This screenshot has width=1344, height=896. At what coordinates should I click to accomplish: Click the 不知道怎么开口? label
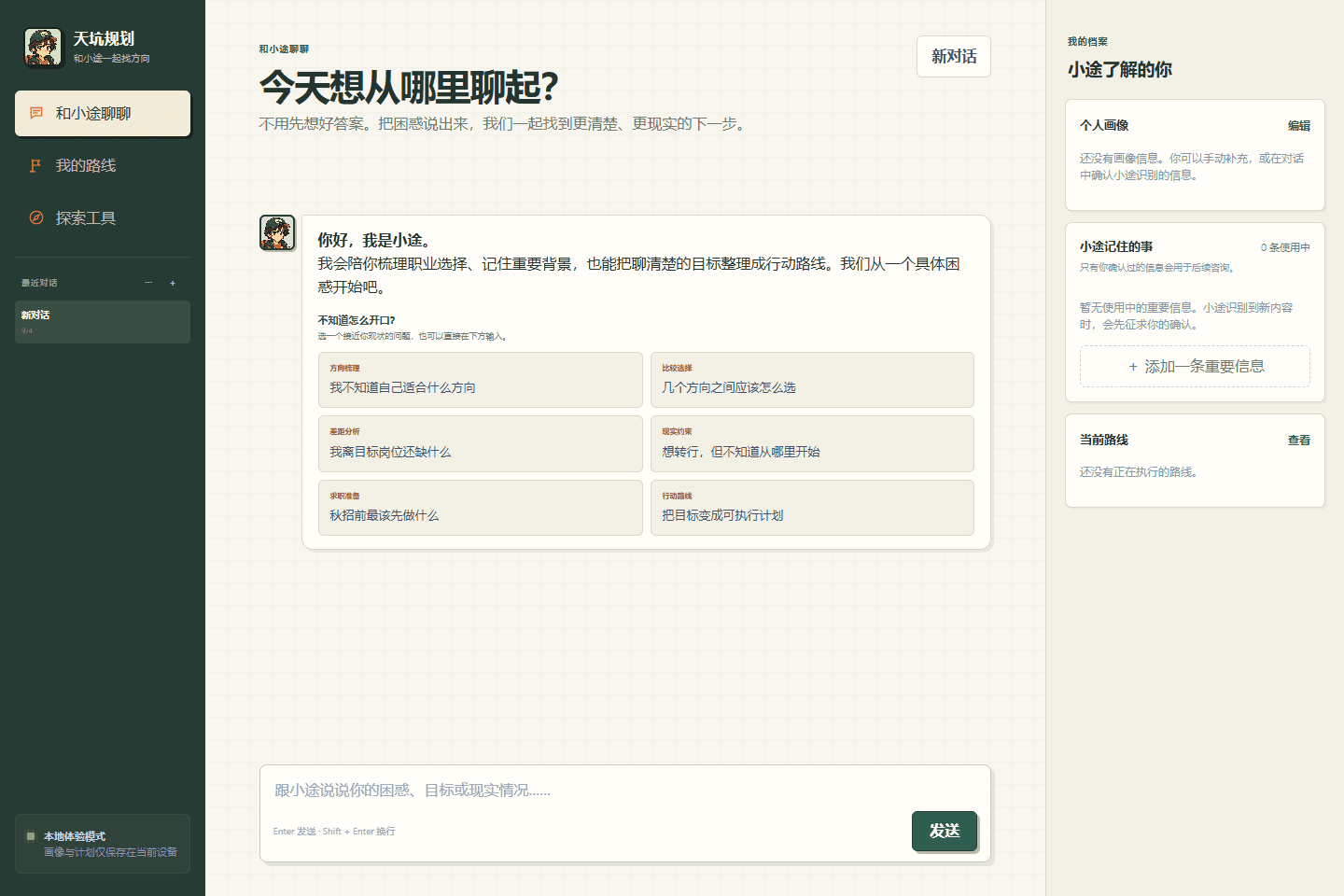pos(357,320)
